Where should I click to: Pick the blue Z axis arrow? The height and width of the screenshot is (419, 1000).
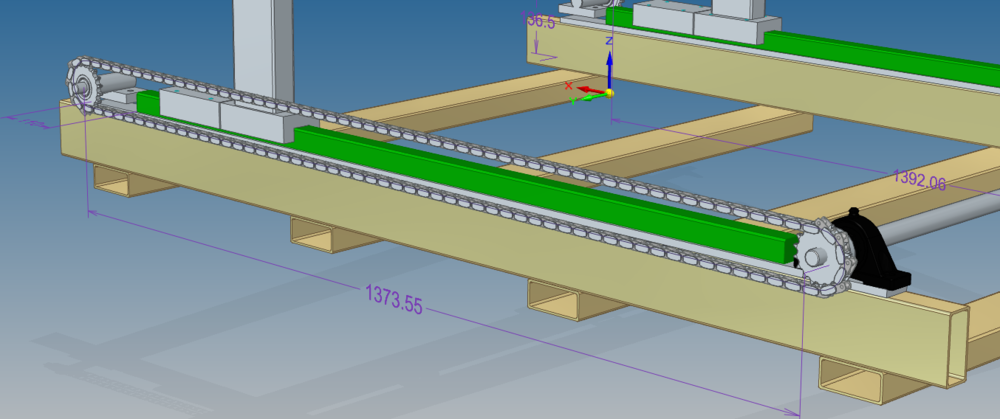click(x=608, y=58)
